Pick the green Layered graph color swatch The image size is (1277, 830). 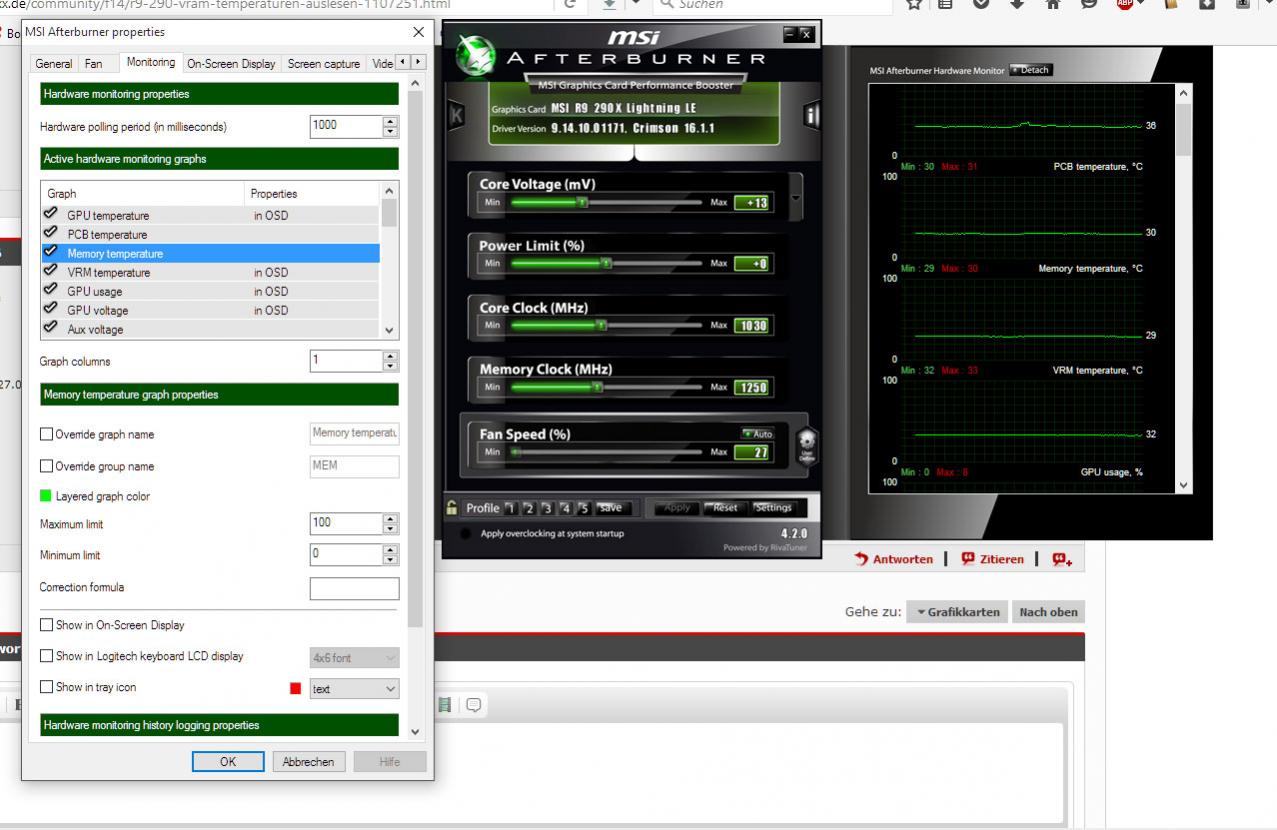coord(46,496)
